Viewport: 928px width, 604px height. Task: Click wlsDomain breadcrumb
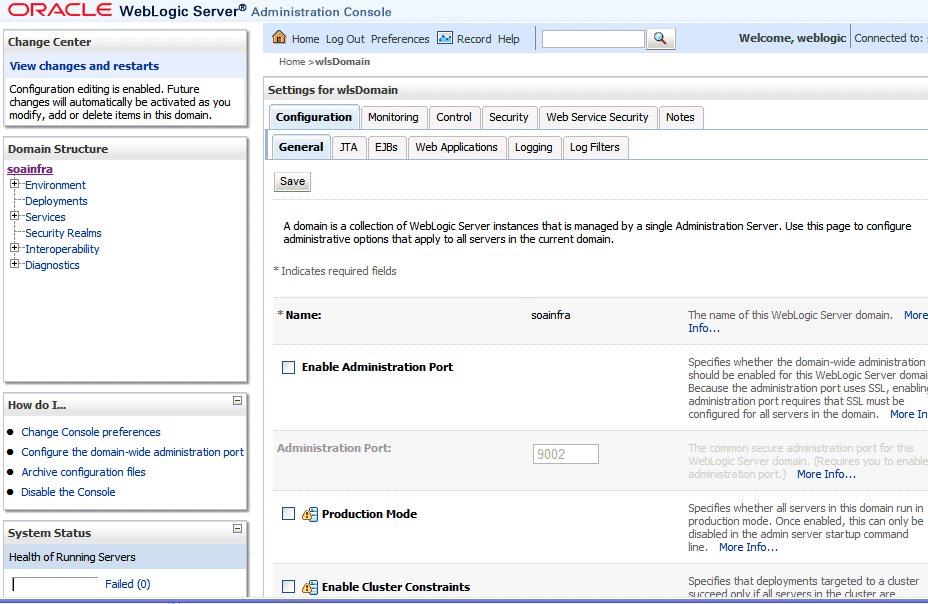tap(342, 62)
